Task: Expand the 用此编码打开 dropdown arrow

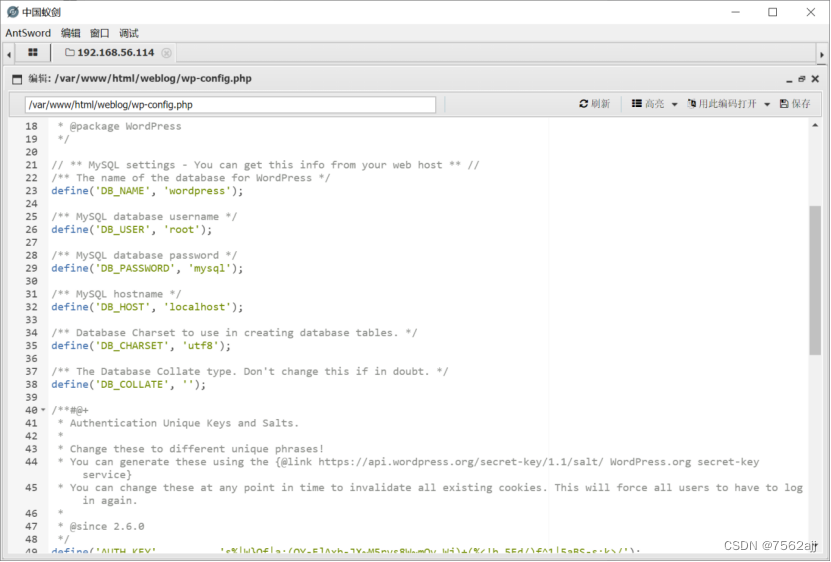Action: [x=767, y=104]
